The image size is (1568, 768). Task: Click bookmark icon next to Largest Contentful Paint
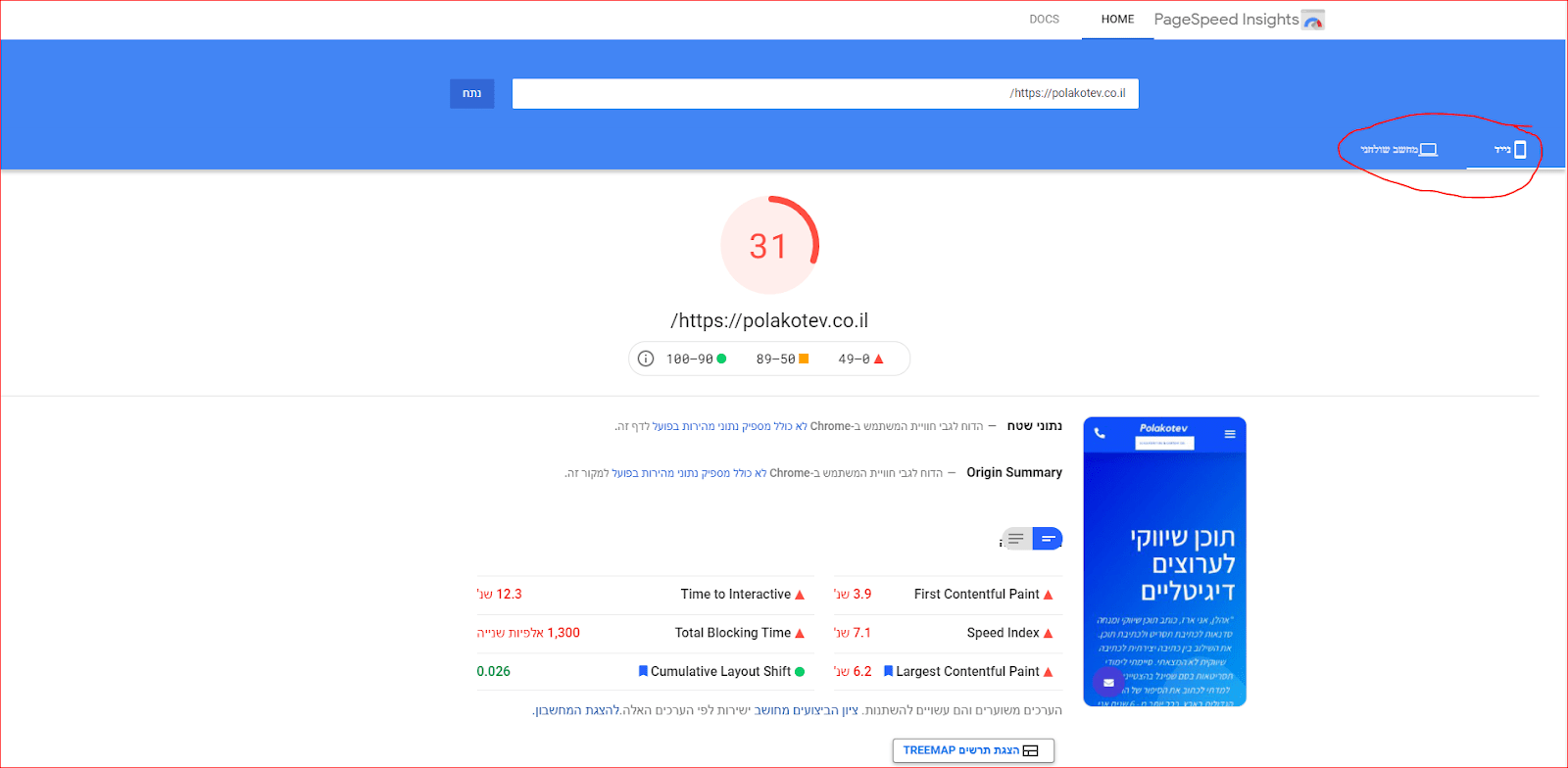tap(889, 671)
